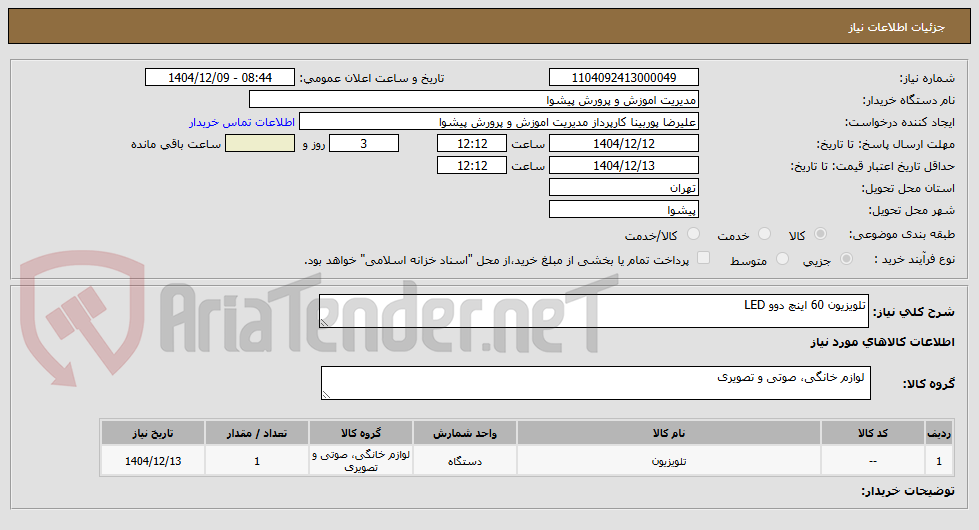Click the general description text area
This screenshot has height=530, width=979.
coord(594,311)
